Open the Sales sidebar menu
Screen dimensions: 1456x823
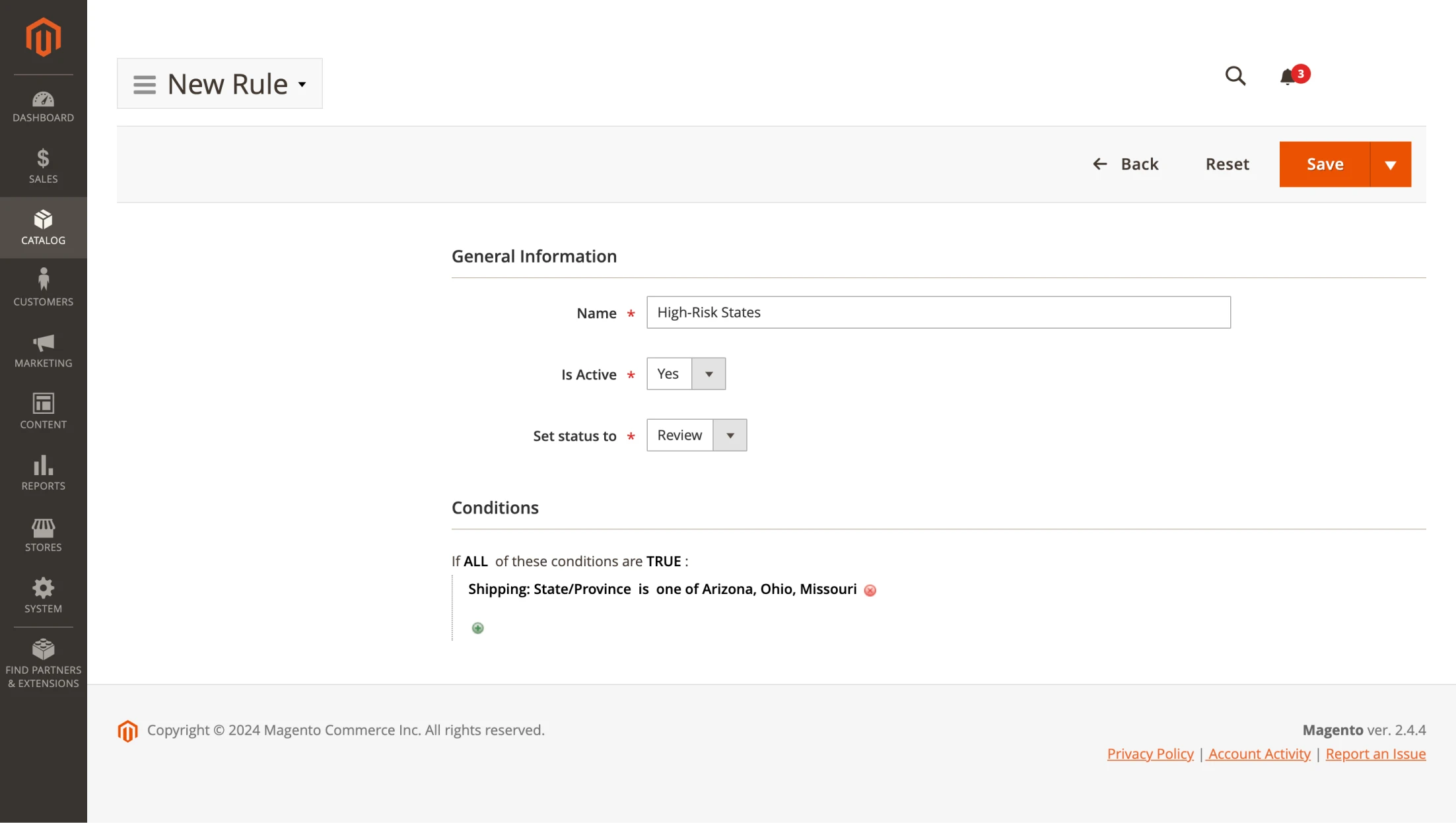43,166
